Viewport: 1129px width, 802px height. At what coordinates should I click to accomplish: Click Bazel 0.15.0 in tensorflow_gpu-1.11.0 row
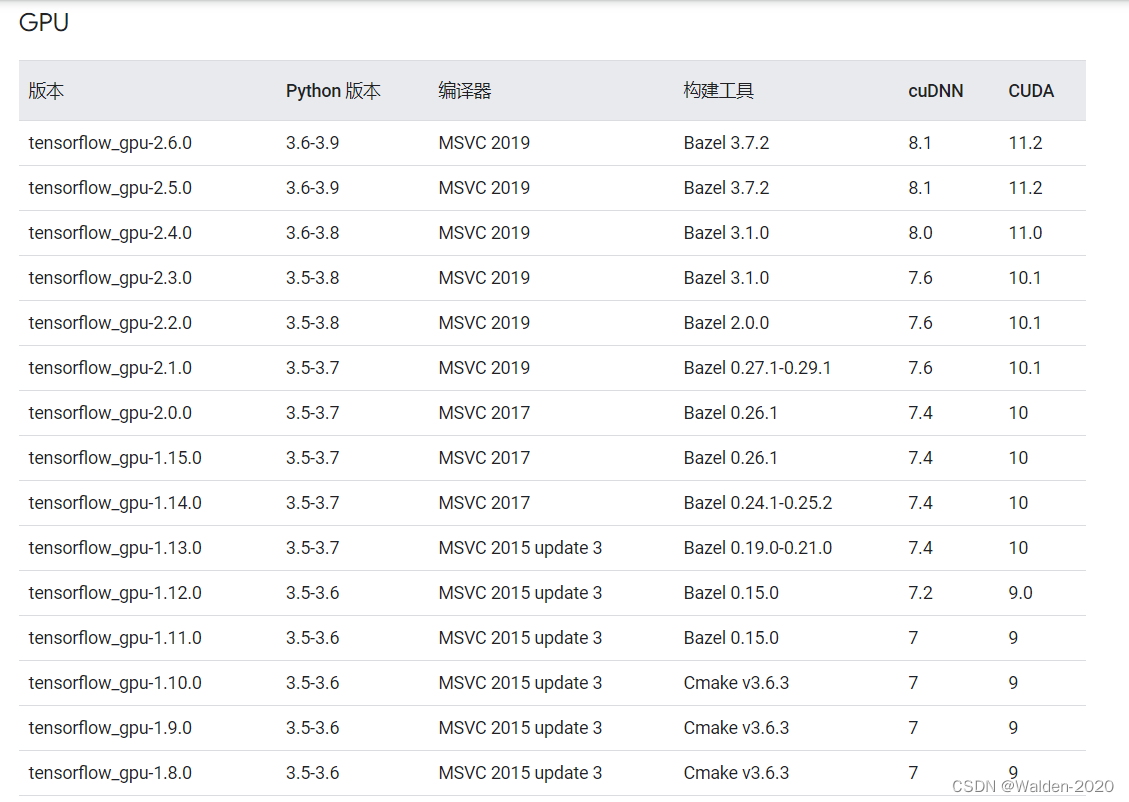[x=731, y=638]
